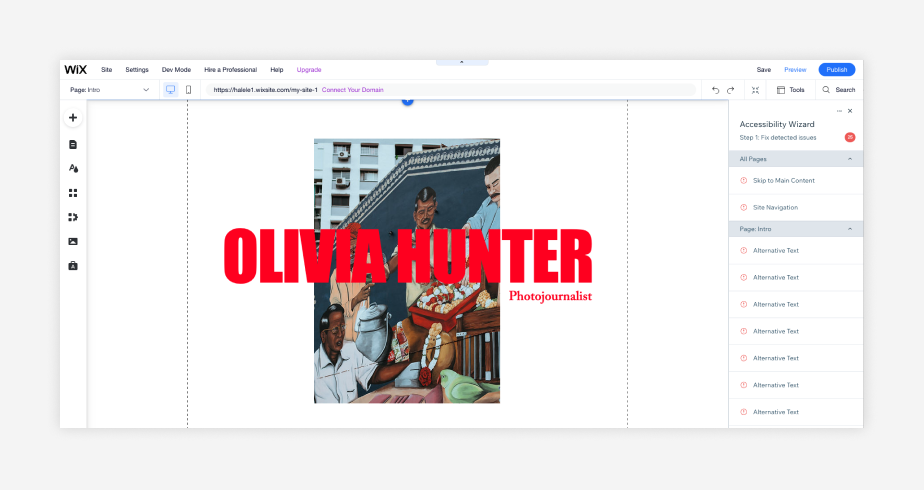Viewport: 924px width, 490px height.
Task: Open more options in Accessibility Wizard panel
Action: coord(839,111)
